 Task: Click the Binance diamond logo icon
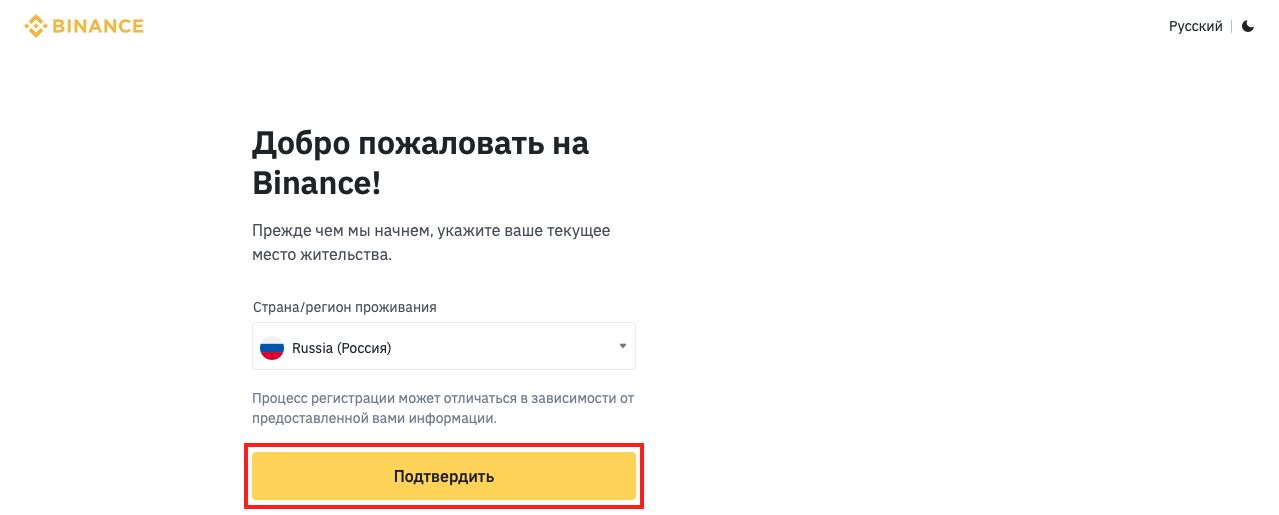point(36,26)
